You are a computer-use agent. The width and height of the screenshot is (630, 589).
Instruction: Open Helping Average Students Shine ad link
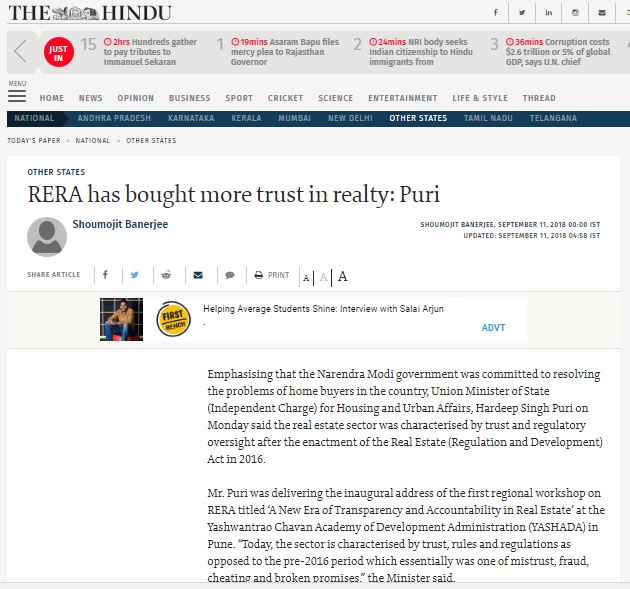pos(323,309)
